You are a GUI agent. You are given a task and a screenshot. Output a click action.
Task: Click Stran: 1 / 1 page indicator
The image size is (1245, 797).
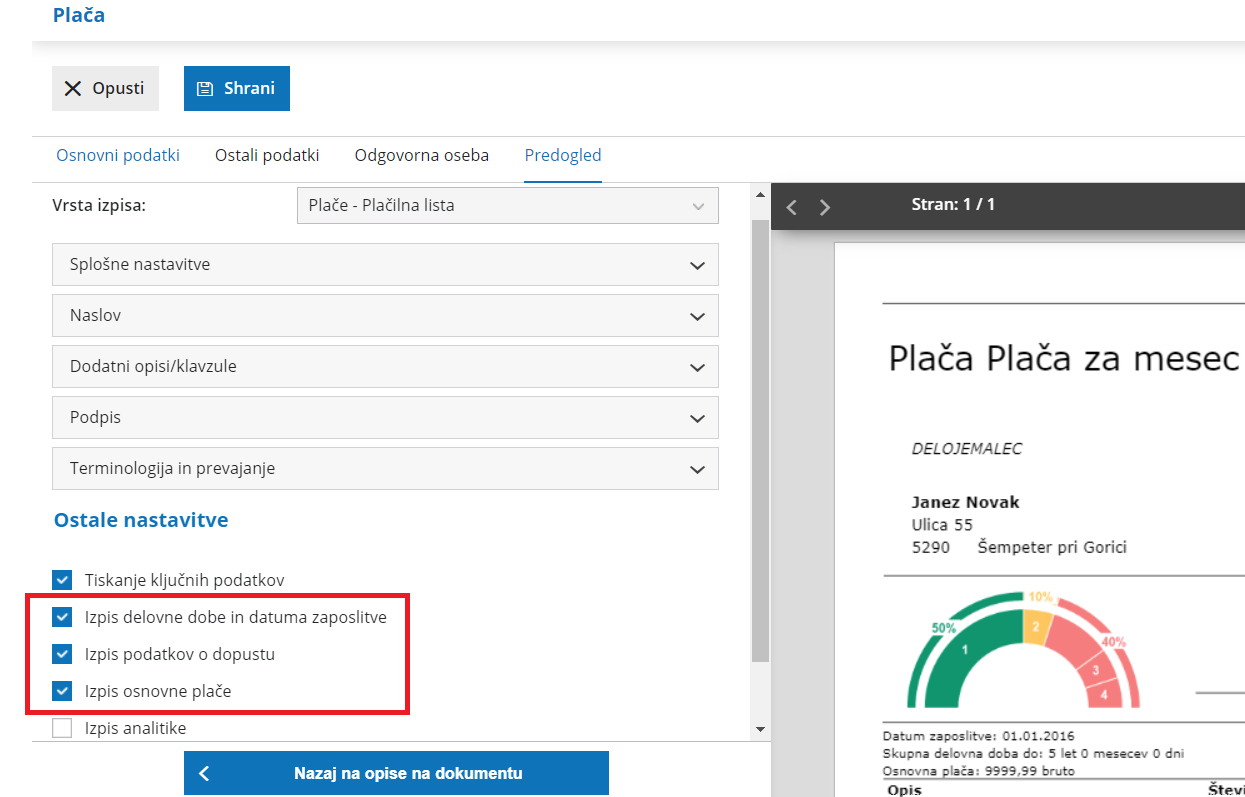953,204
